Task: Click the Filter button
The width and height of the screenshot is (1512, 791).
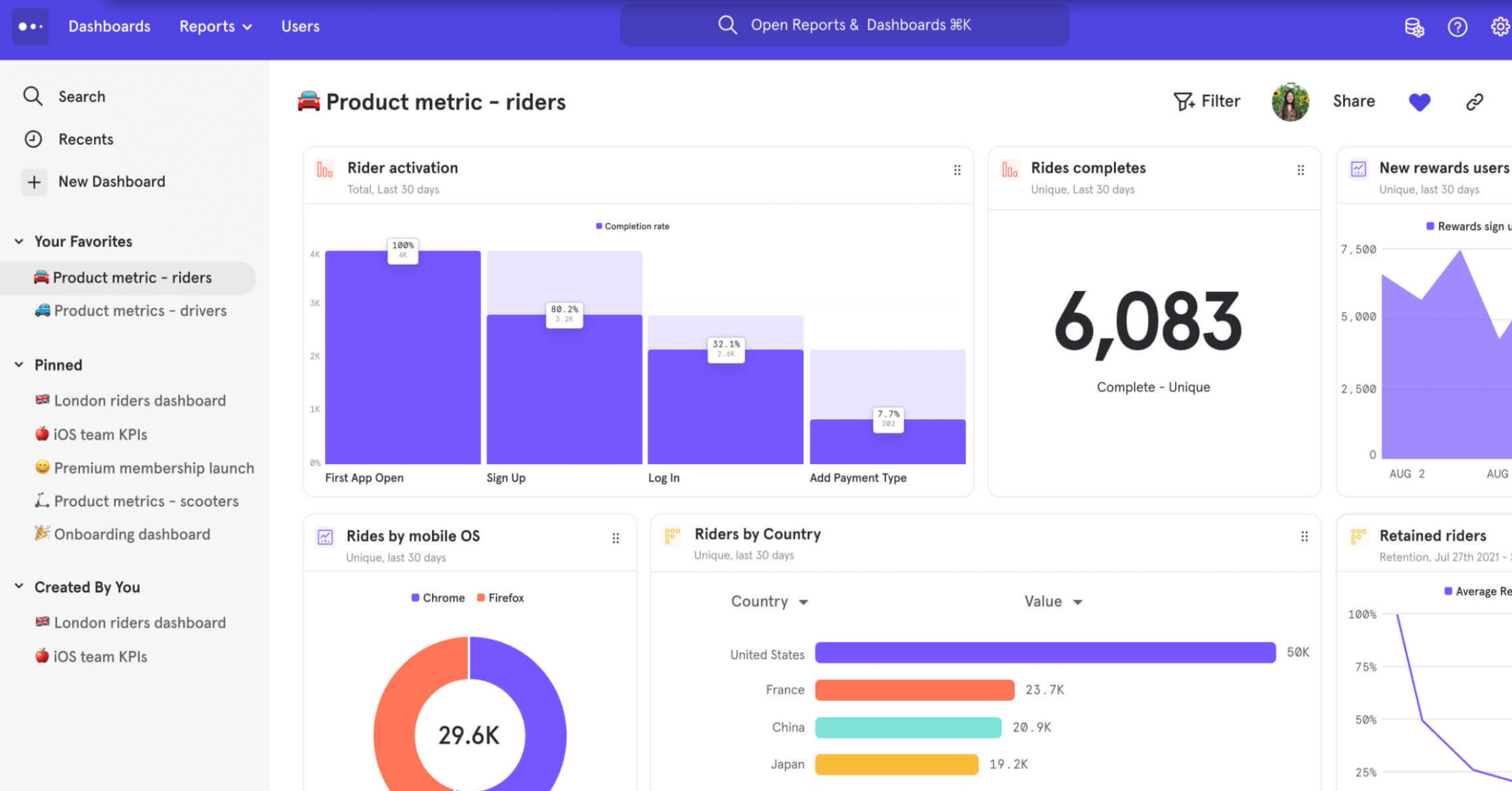Action: [1206, 101]
